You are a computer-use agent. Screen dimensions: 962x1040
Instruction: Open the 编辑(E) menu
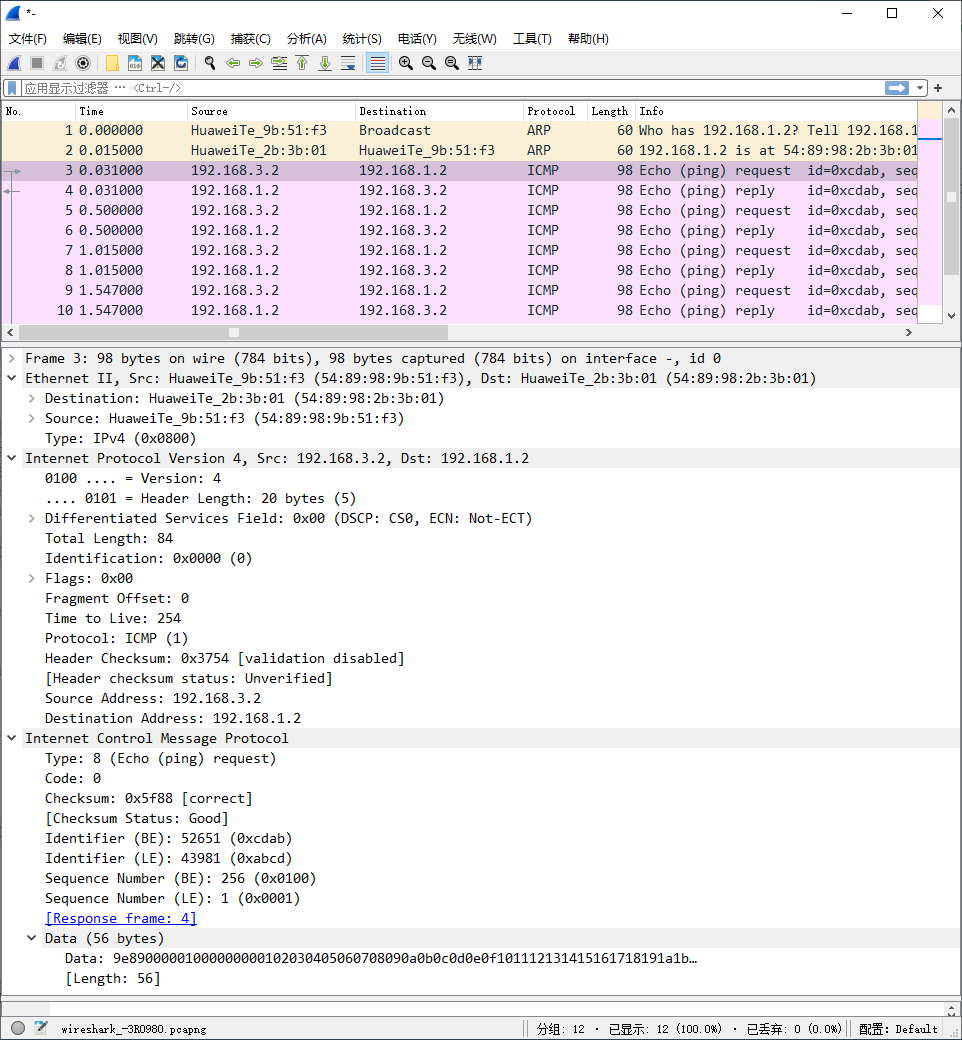[82, 38]
